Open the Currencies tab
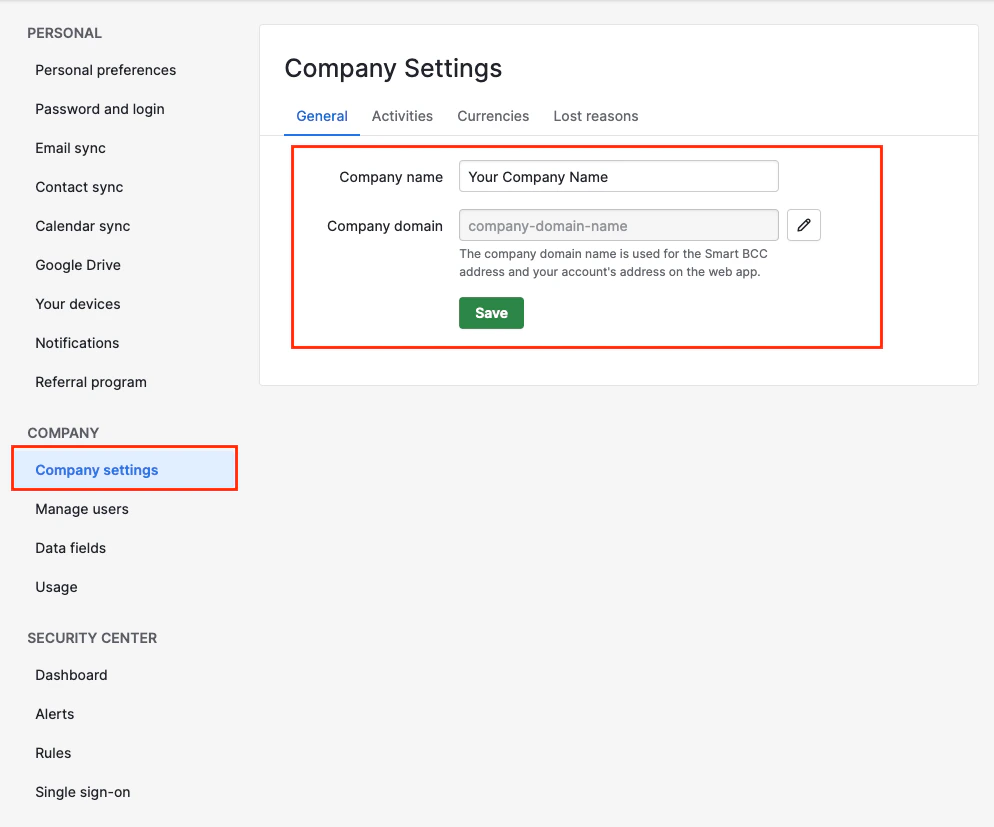 [x=492, y=116]
